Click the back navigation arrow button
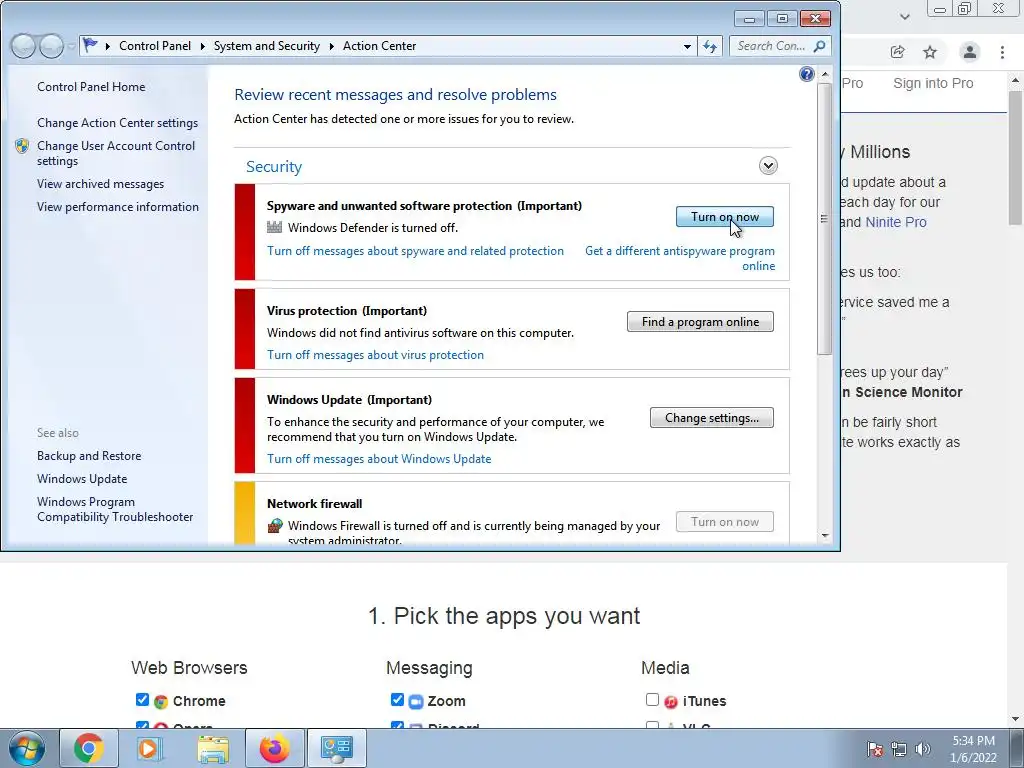Screen dimensions: 1024x768 click(x=23, y=46)
